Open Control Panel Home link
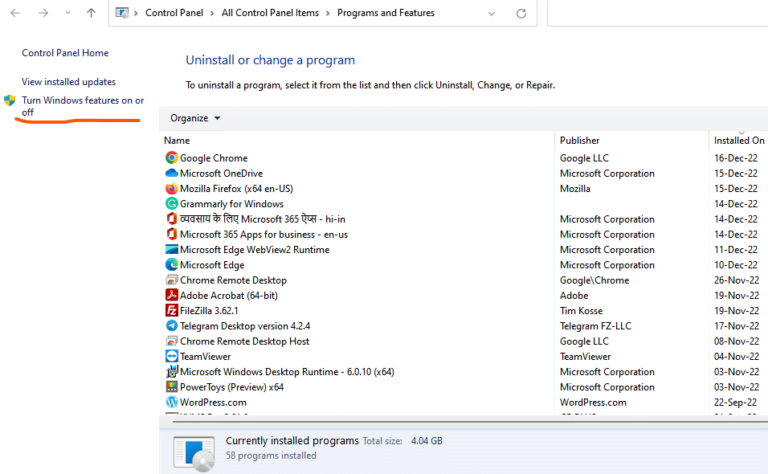The image size is (768, 474). [x=65, y=53]
